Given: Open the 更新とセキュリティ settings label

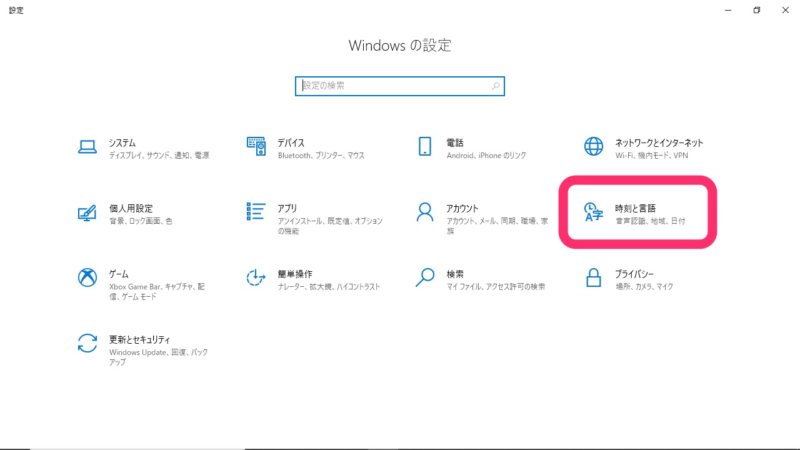Looking at the screenshot, I should coord(139,339).
